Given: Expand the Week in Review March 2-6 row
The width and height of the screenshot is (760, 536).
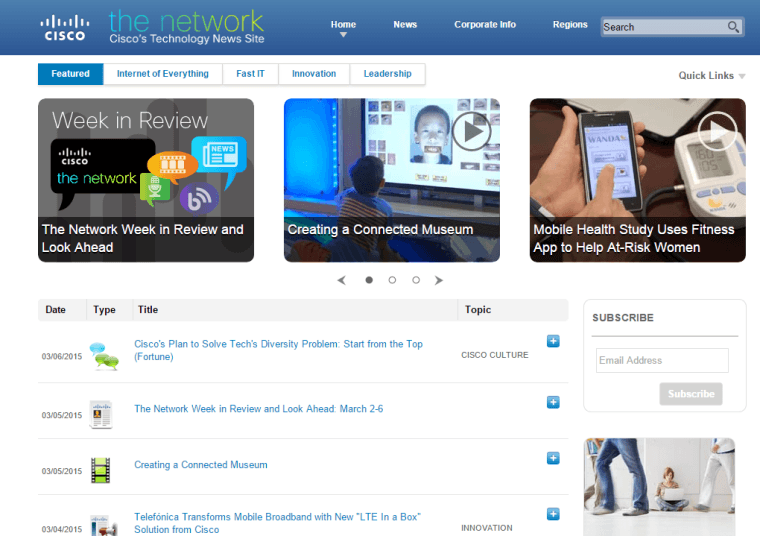Looking at the screenshot, I should (x=553, y=402).
